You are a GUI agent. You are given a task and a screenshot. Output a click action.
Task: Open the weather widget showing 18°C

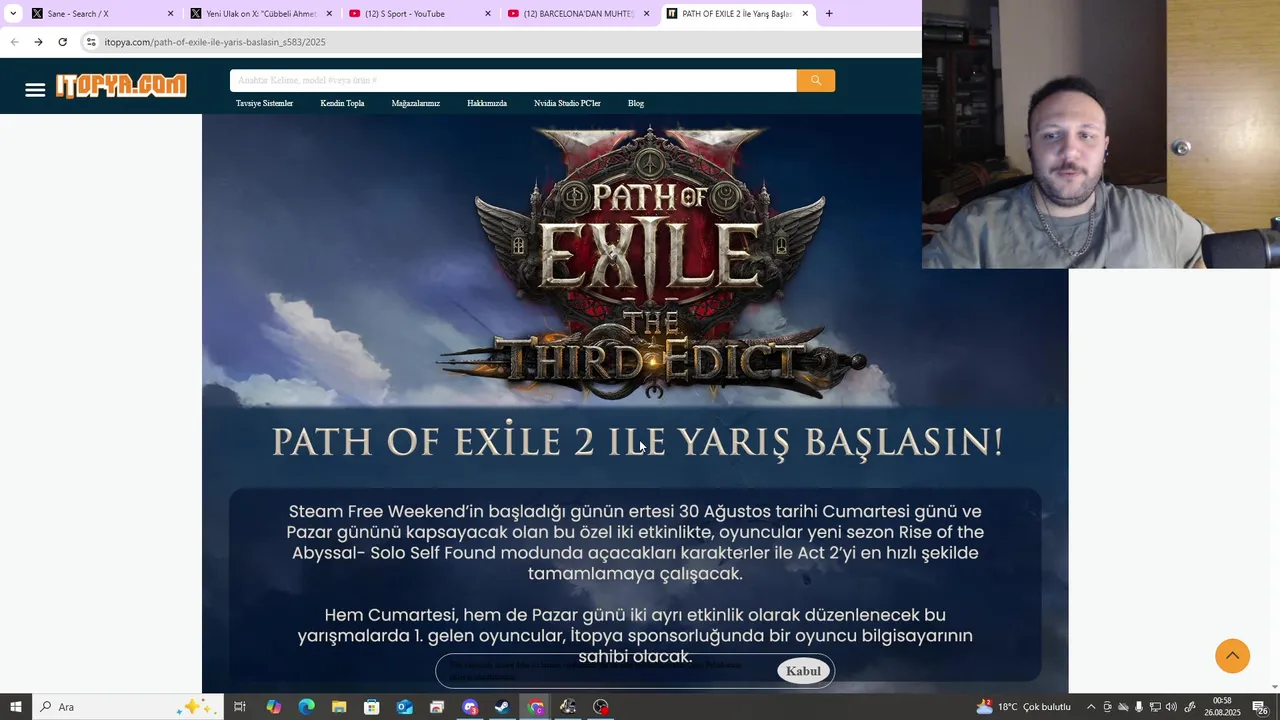click(x=1023, y=707)
